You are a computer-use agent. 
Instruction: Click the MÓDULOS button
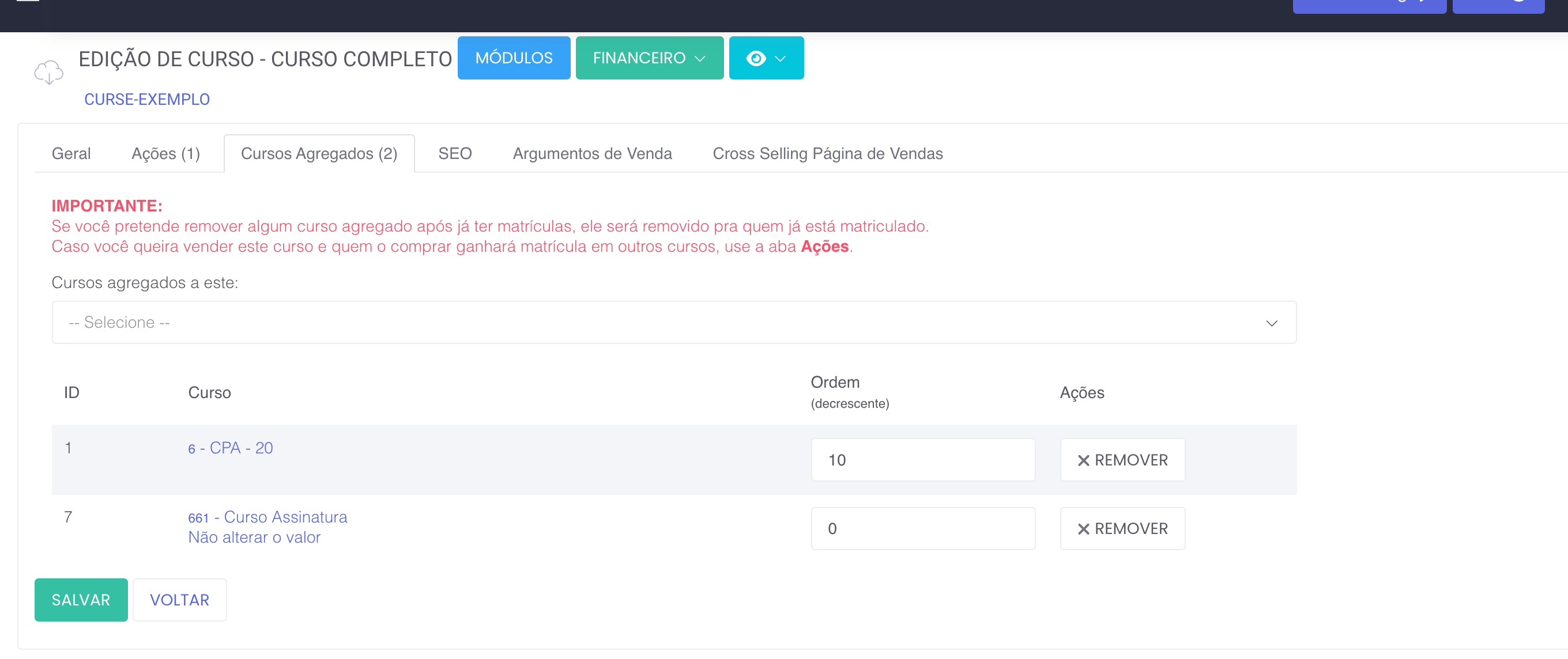[513, 58]
